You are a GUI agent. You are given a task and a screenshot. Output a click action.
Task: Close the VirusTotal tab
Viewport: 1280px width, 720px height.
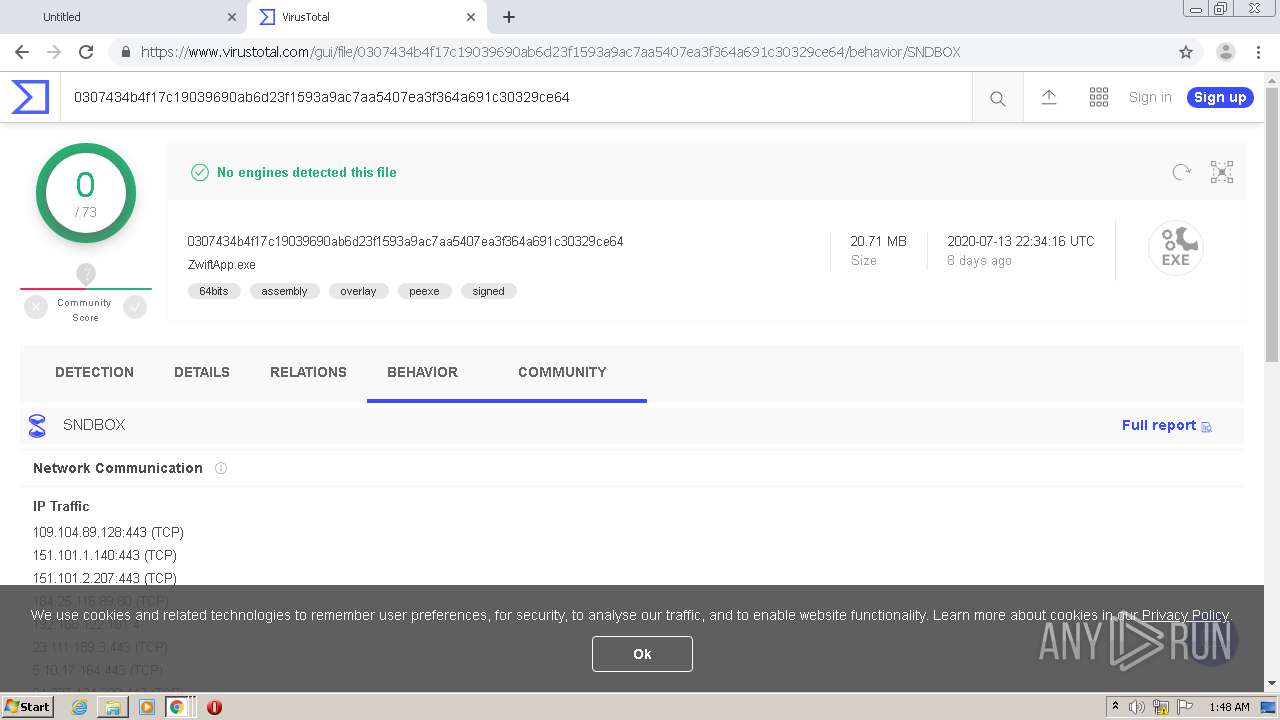[x=471, y=17]
